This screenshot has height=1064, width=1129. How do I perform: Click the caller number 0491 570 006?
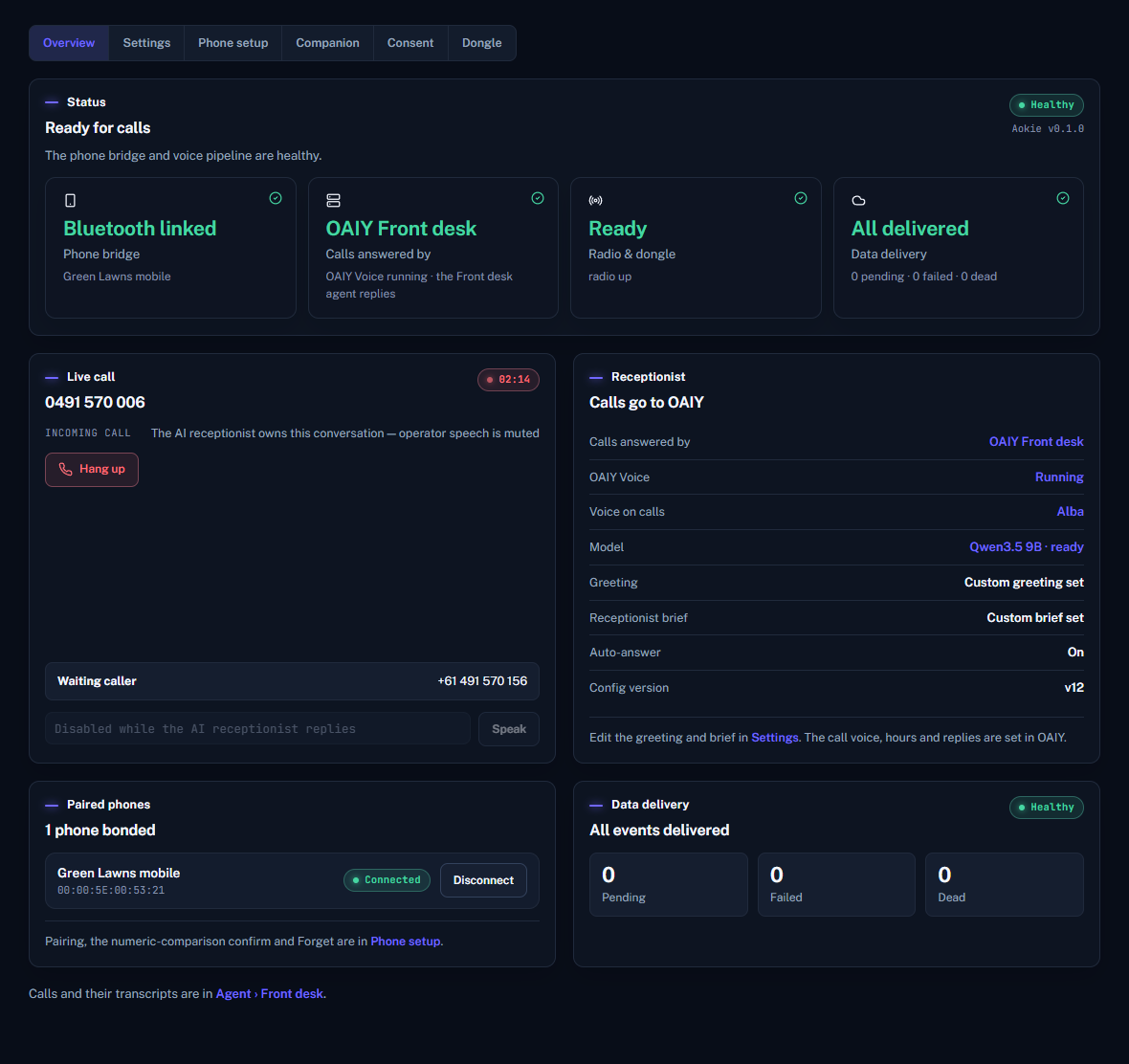[95, 403]
